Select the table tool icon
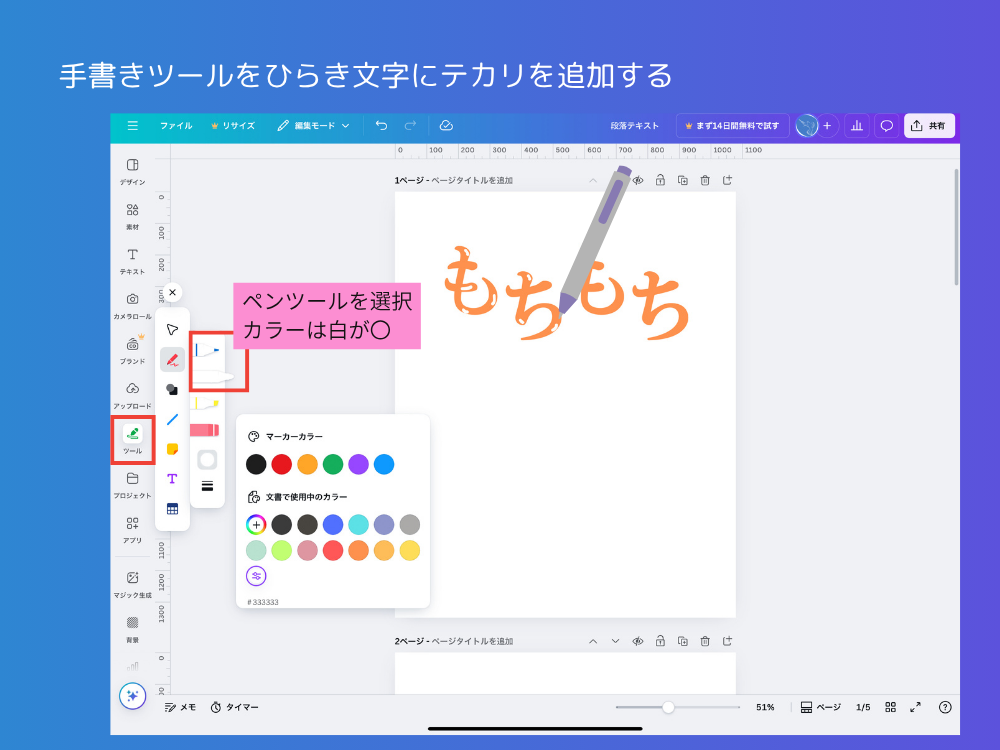This screenshot has width=1000, height=750. (172, 508)
